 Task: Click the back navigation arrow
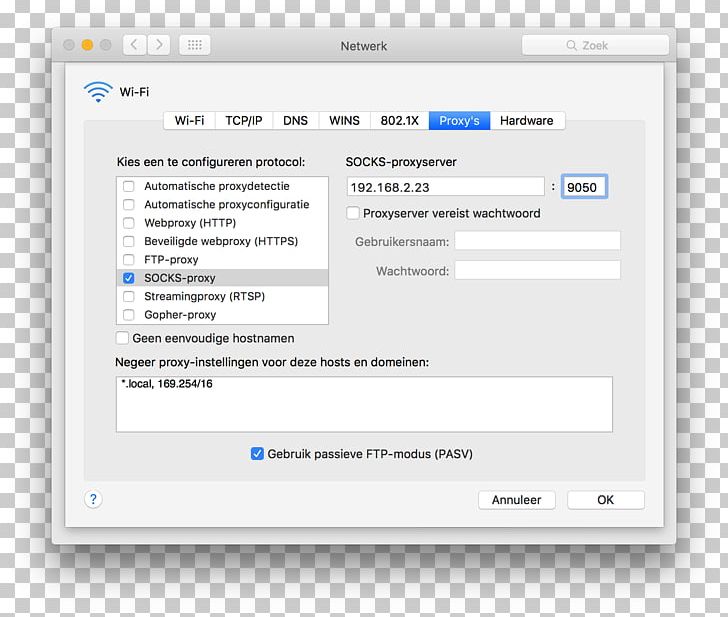coord(135,45)
